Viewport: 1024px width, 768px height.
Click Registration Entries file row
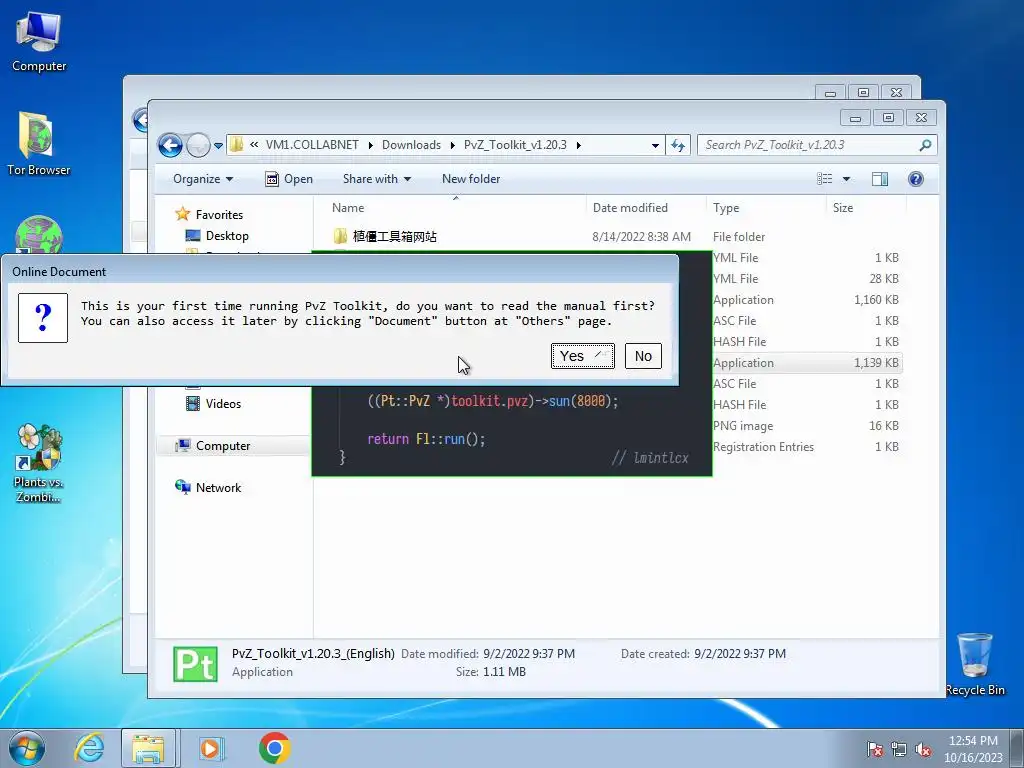coord(807,447)
